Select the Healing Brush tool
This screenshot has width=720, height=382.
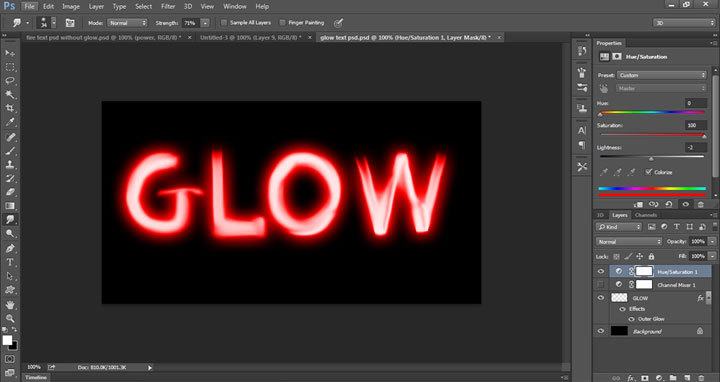coord(10,137)
